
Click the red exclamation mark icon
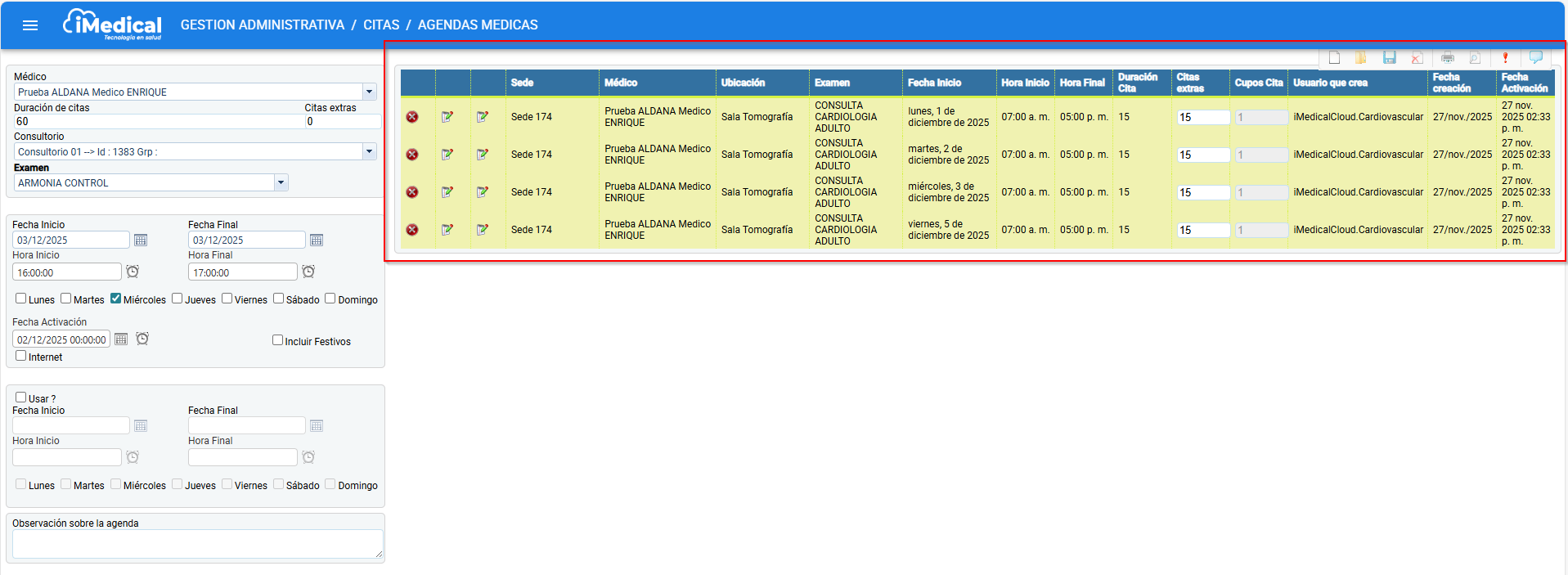click(x=1504, y=57)
